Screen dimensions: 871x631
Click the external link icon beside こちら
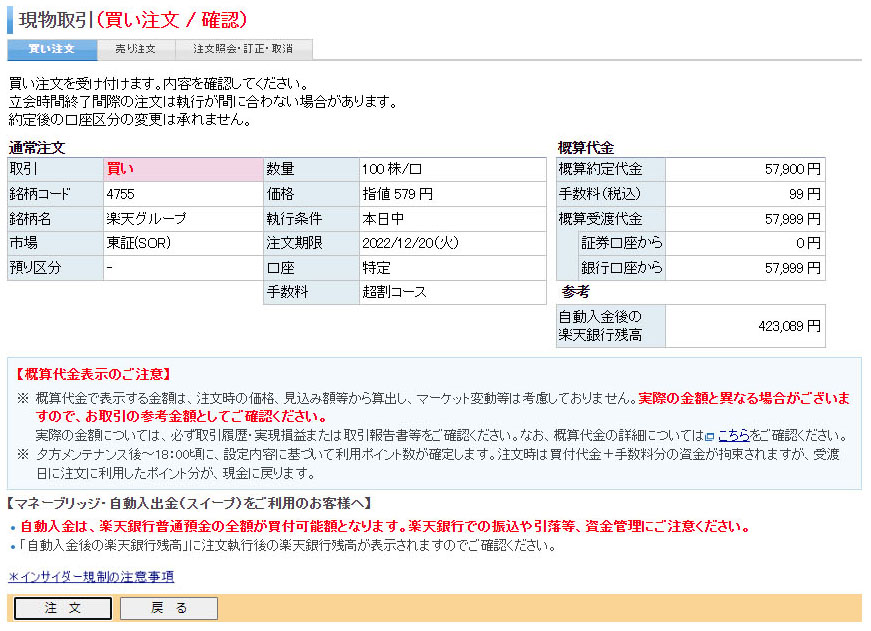(710, 437)
